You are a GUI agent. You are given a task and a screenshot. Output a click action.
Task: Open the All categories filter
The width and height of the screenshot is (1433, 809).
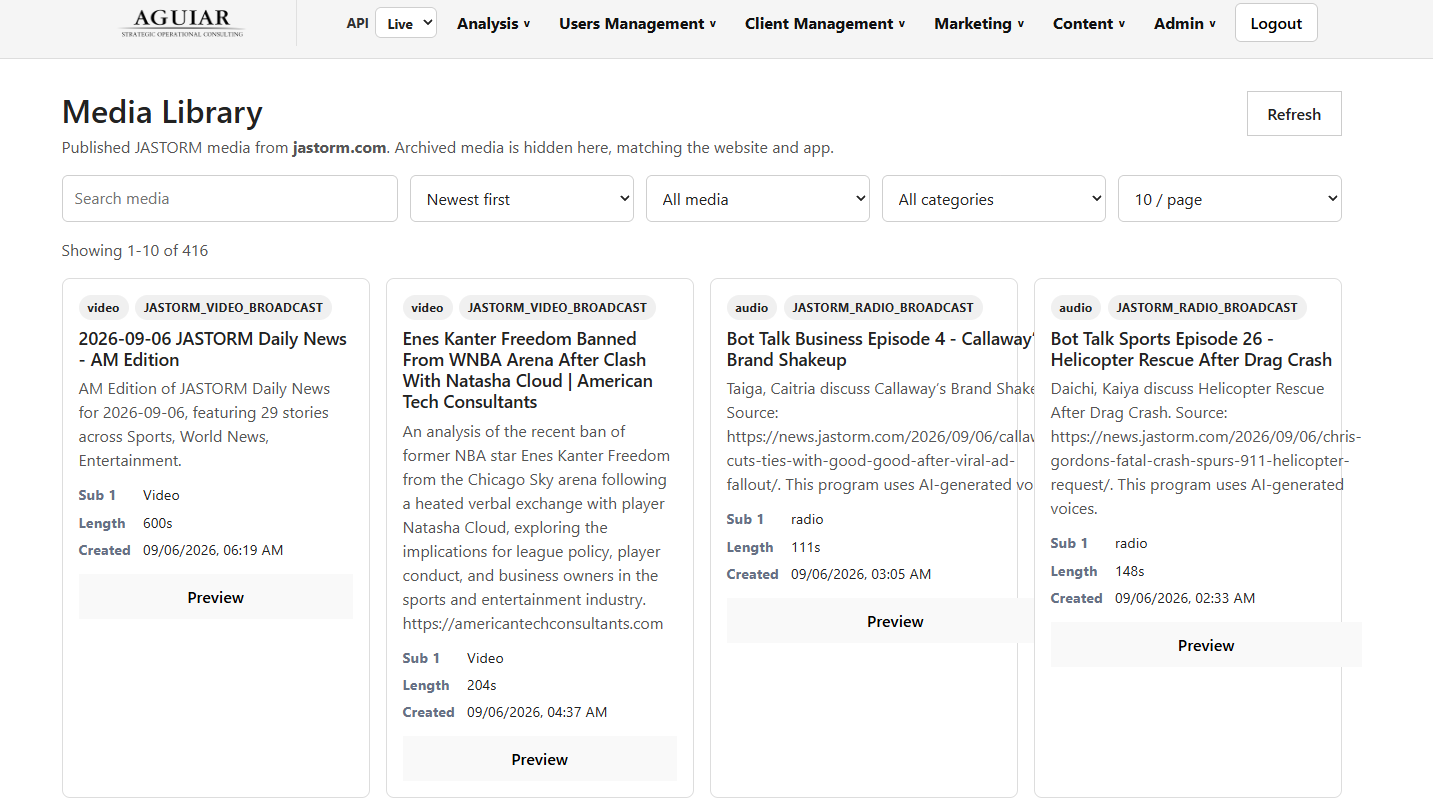(994, 199)
